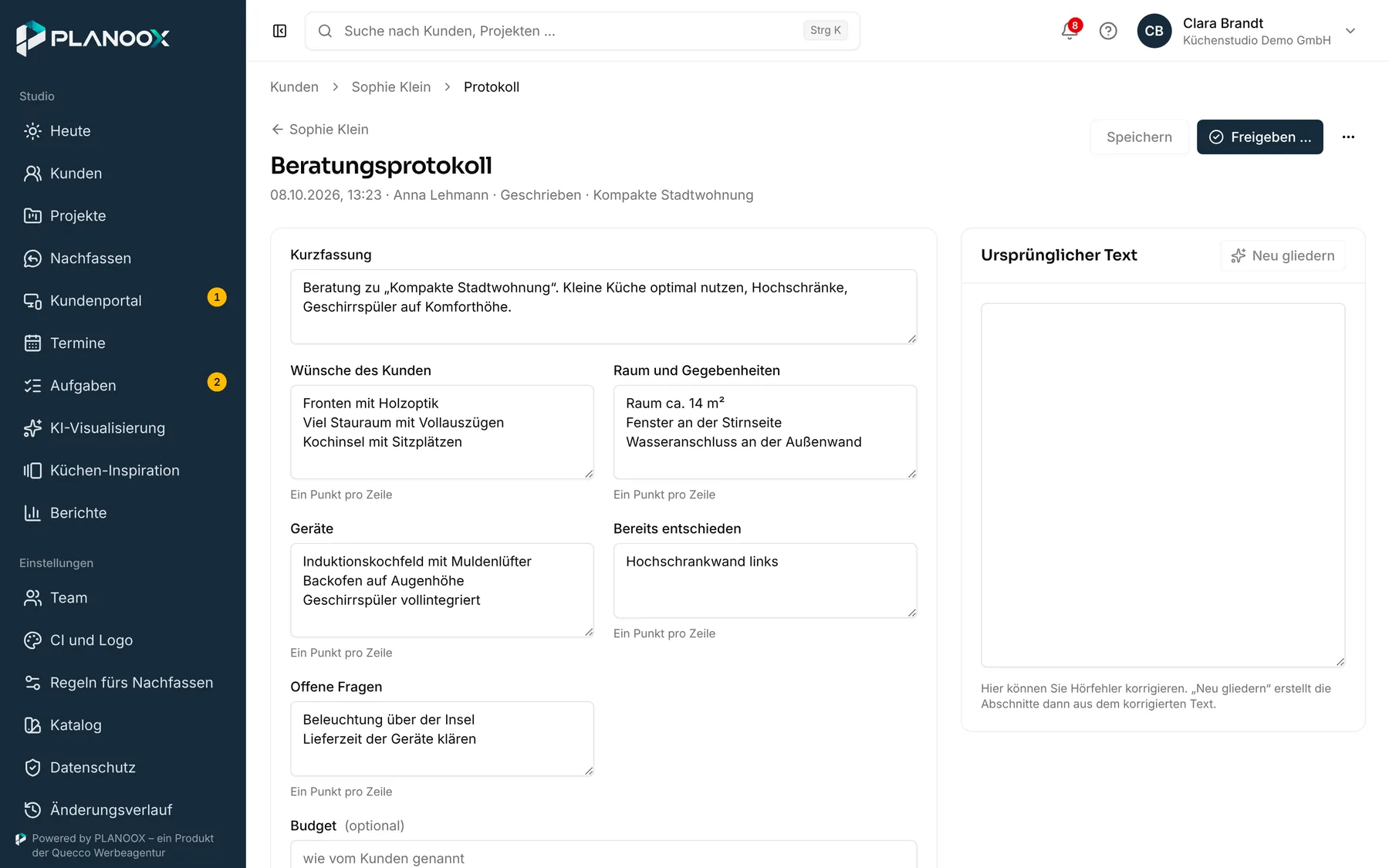Click Neu gliedern button
Viewport: 1389px width, 868px height.
point(1283,255)
